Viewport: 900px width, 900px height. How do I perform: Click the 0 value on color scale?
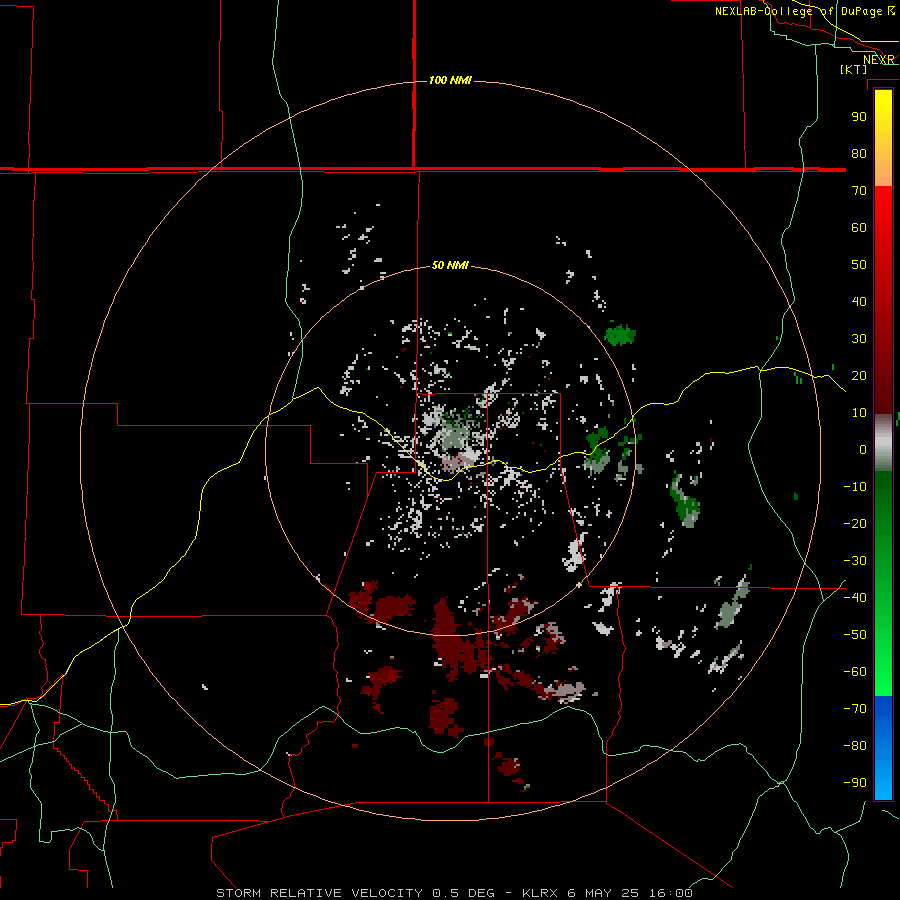click(863, 449)
